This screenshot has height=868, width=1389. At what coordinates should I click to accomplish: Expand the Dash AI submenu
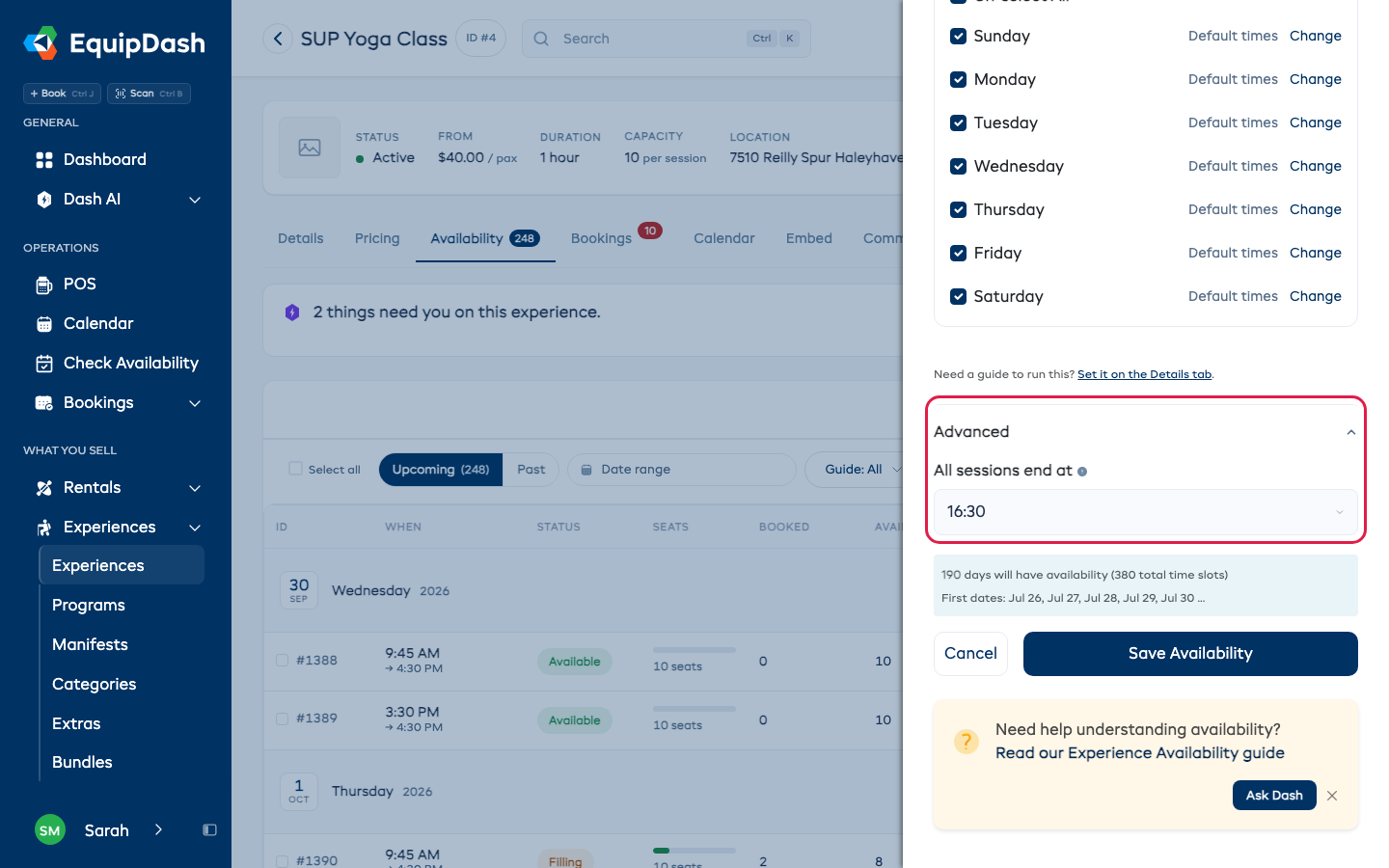(x=195, y=200)
